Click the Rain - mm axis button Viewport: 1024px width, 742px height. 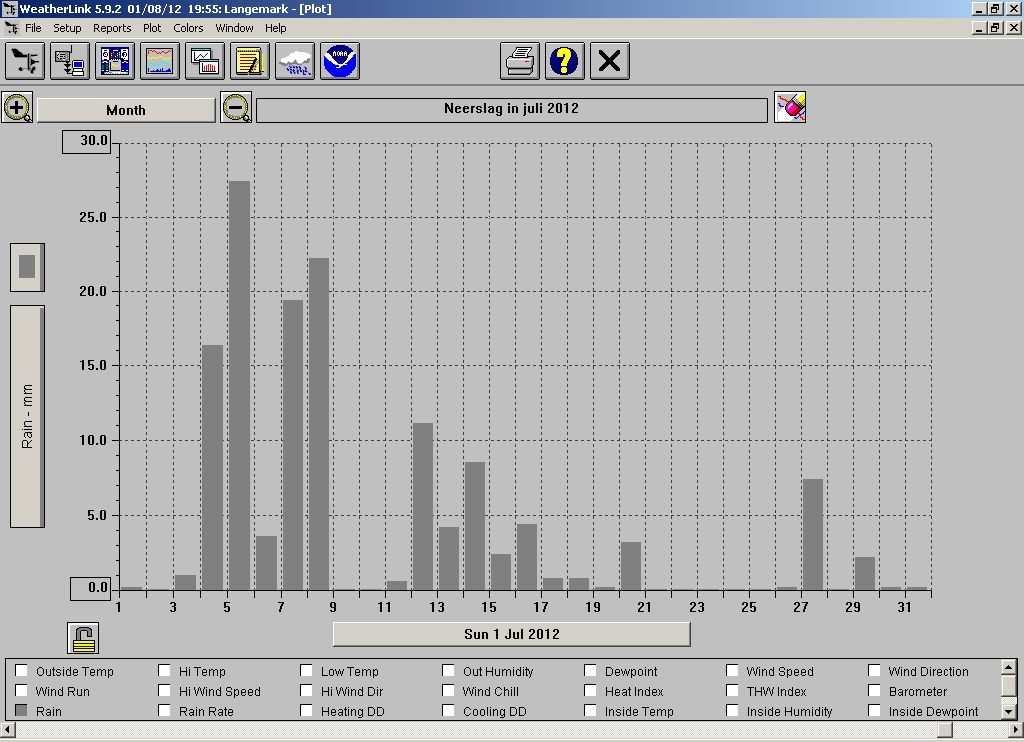pos(27,416)
